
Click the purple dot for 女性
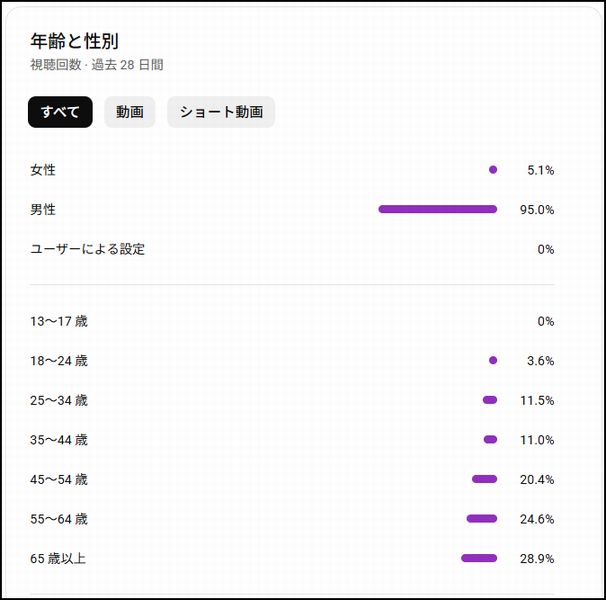click(x=493, y=170)
